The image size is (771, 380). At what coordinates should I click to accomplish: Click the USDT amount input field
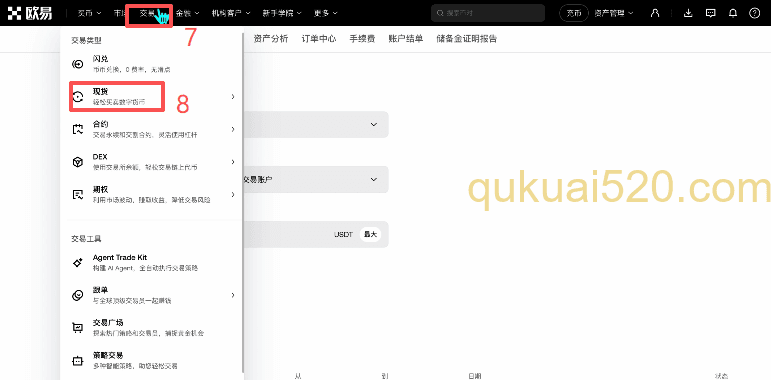point(316,234)
